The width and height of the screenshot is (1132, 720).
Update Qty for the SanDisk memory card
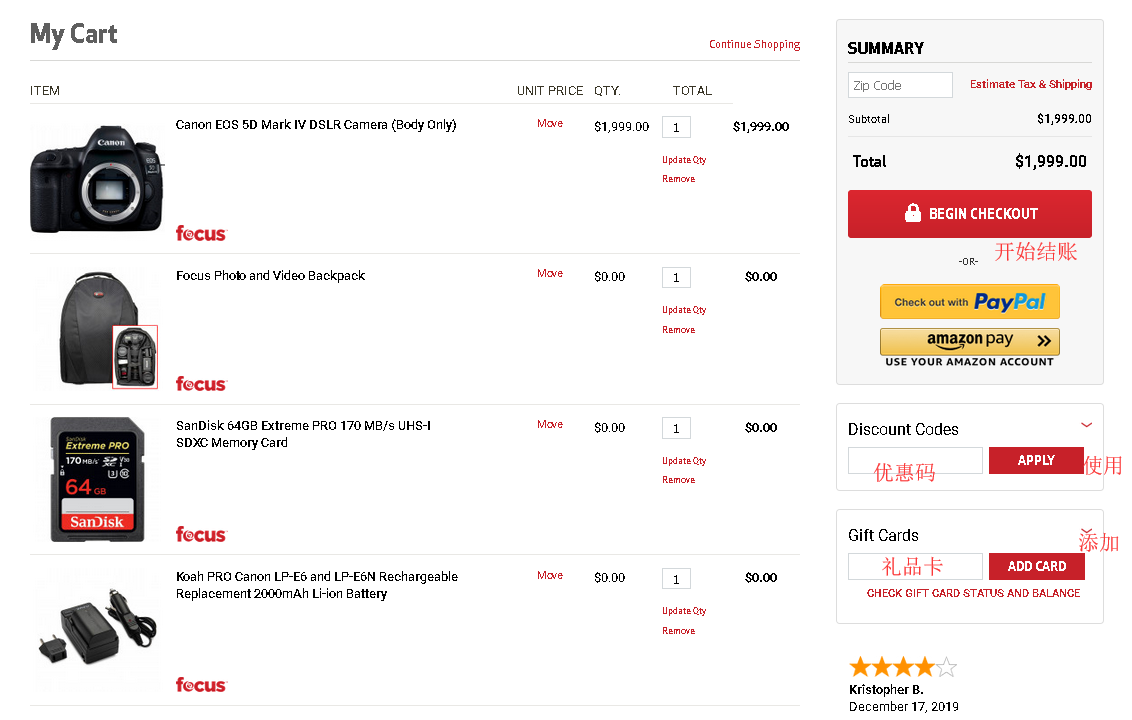(x=684, y=461)
